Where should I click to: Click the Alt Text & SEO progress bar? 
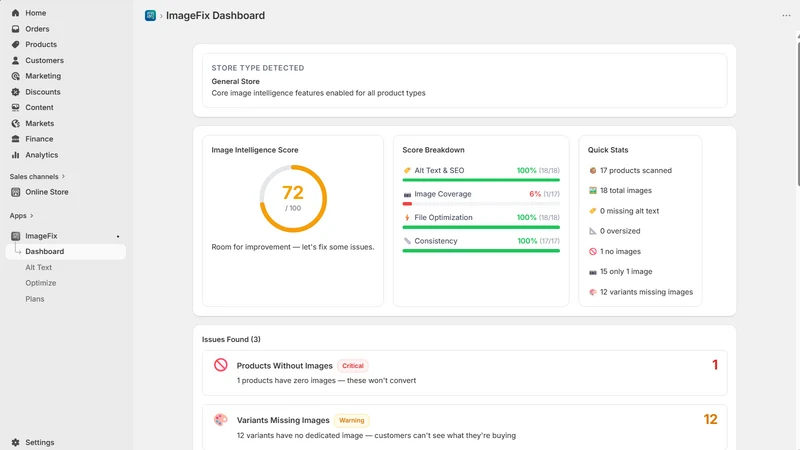[481, 180]
